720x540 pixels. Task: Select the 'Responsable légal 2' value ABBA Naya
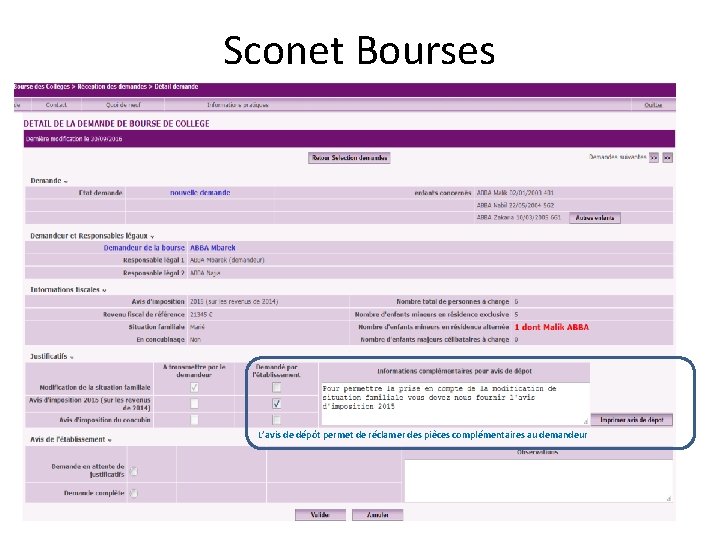tap(205, 273)
